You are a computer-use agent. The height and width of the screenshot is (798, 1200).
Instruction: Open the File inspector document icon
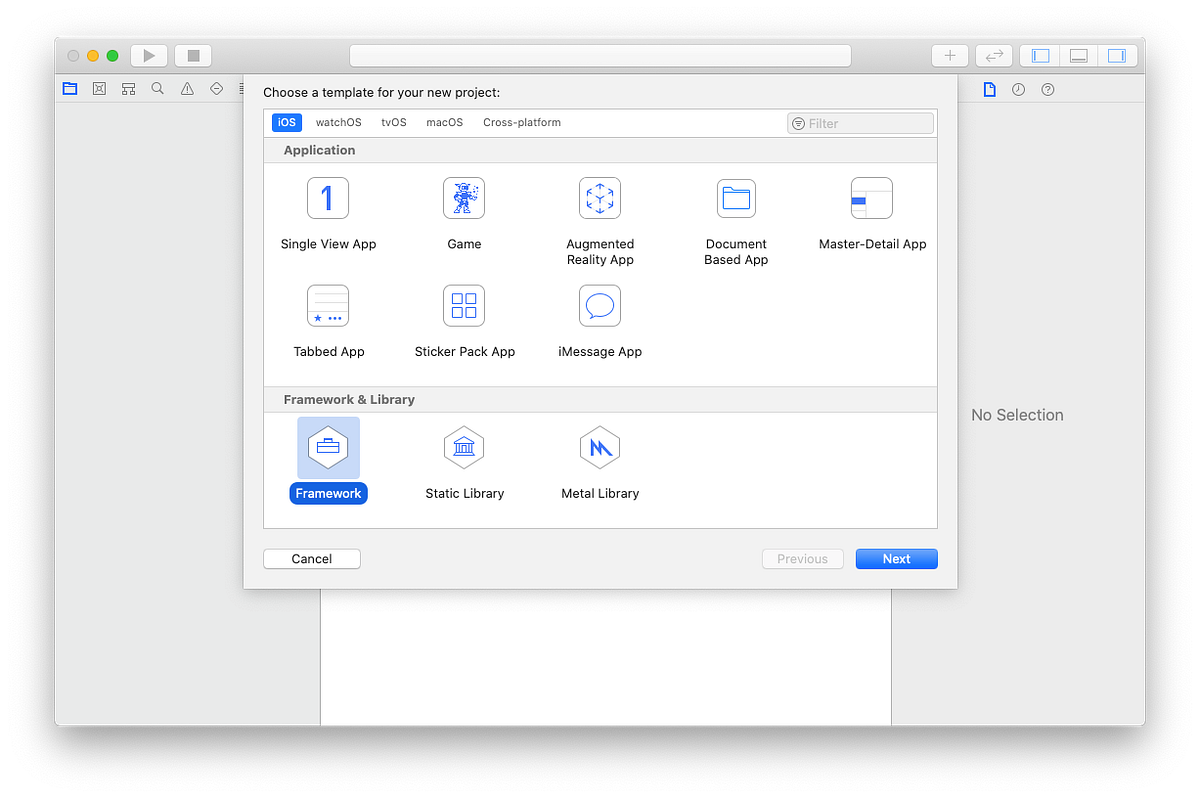pos(989,89)
